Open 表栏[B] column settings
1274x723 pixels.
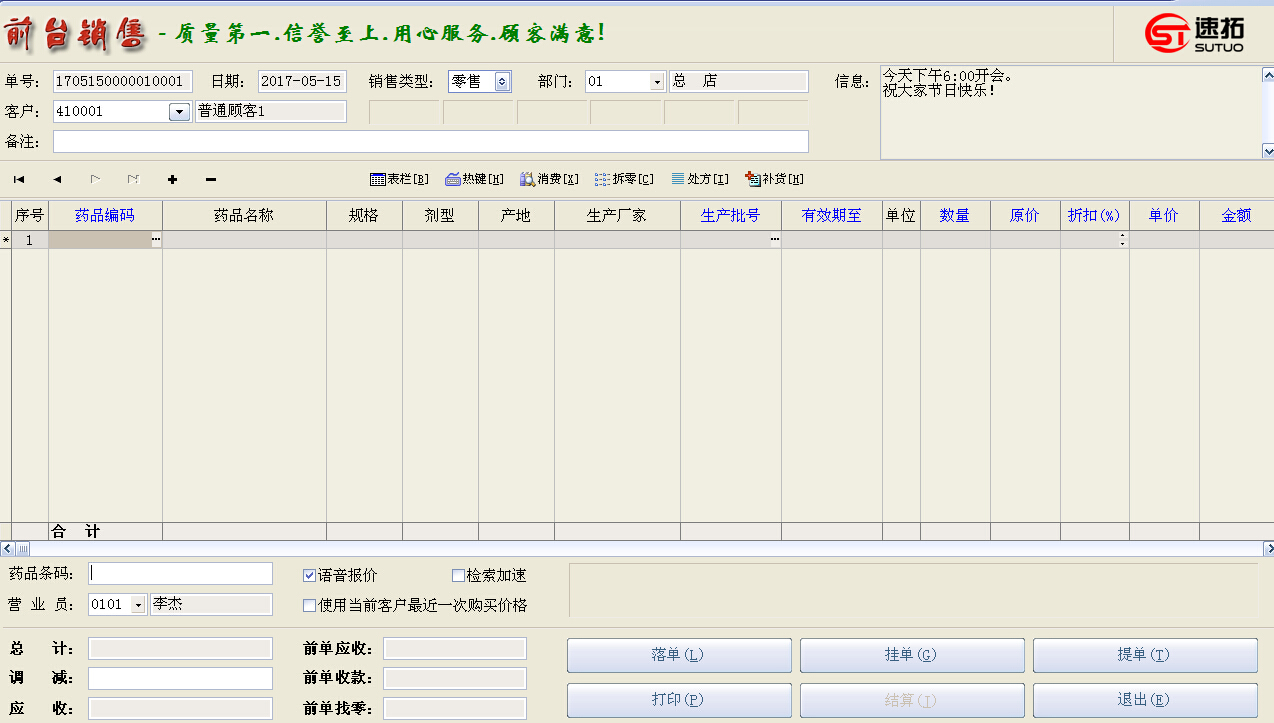point(399,179)
